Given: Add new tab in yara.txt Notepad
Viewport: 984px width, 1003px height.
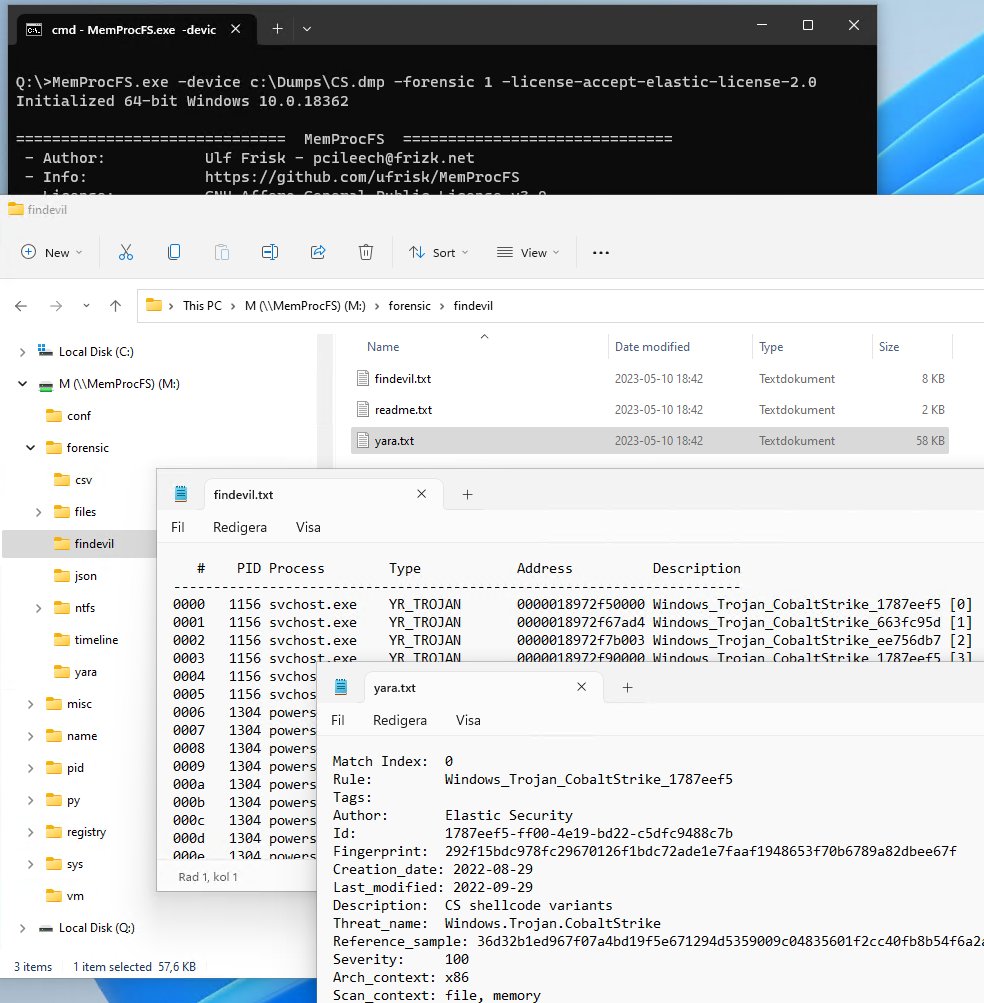Looking at the screenshot, I should pyautogui.click(x=628, y=688).
